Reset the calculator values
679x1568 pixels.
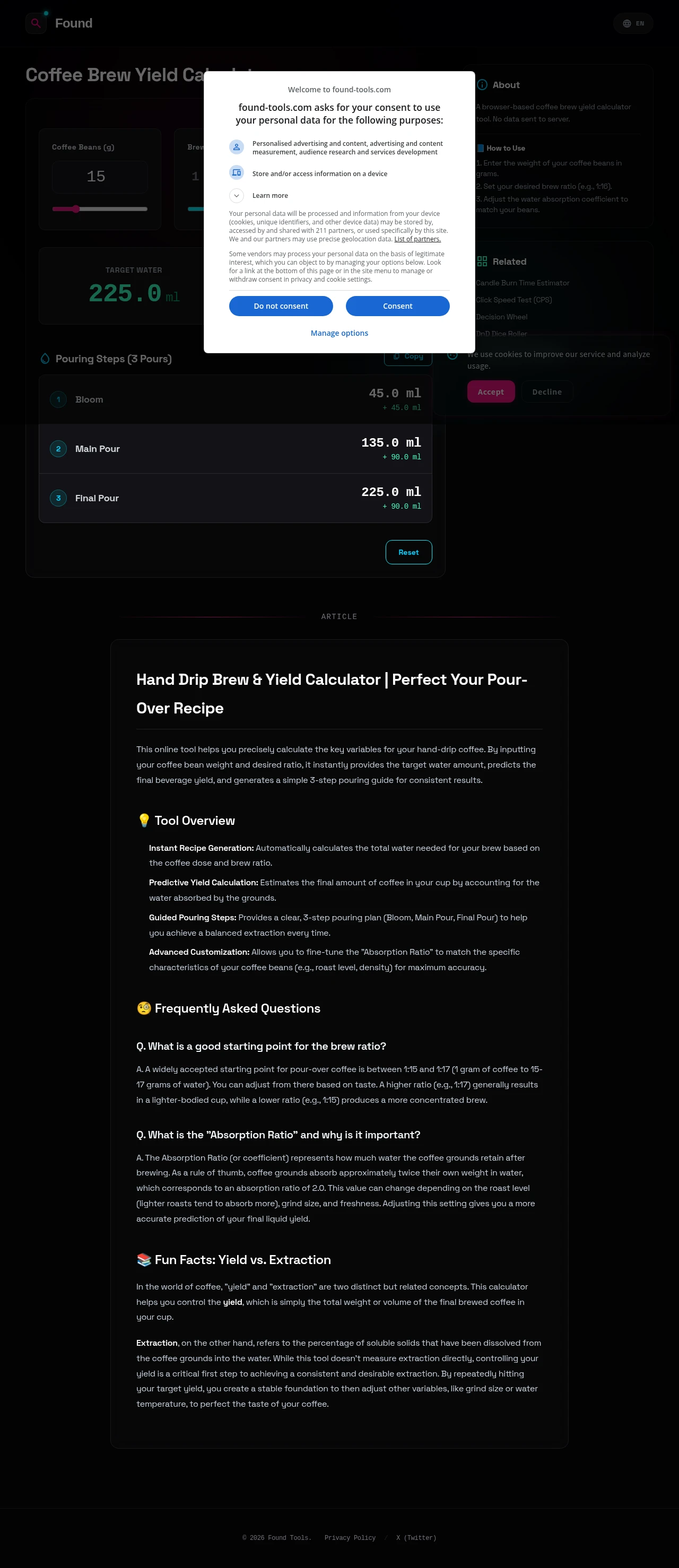tap(408, 552)
